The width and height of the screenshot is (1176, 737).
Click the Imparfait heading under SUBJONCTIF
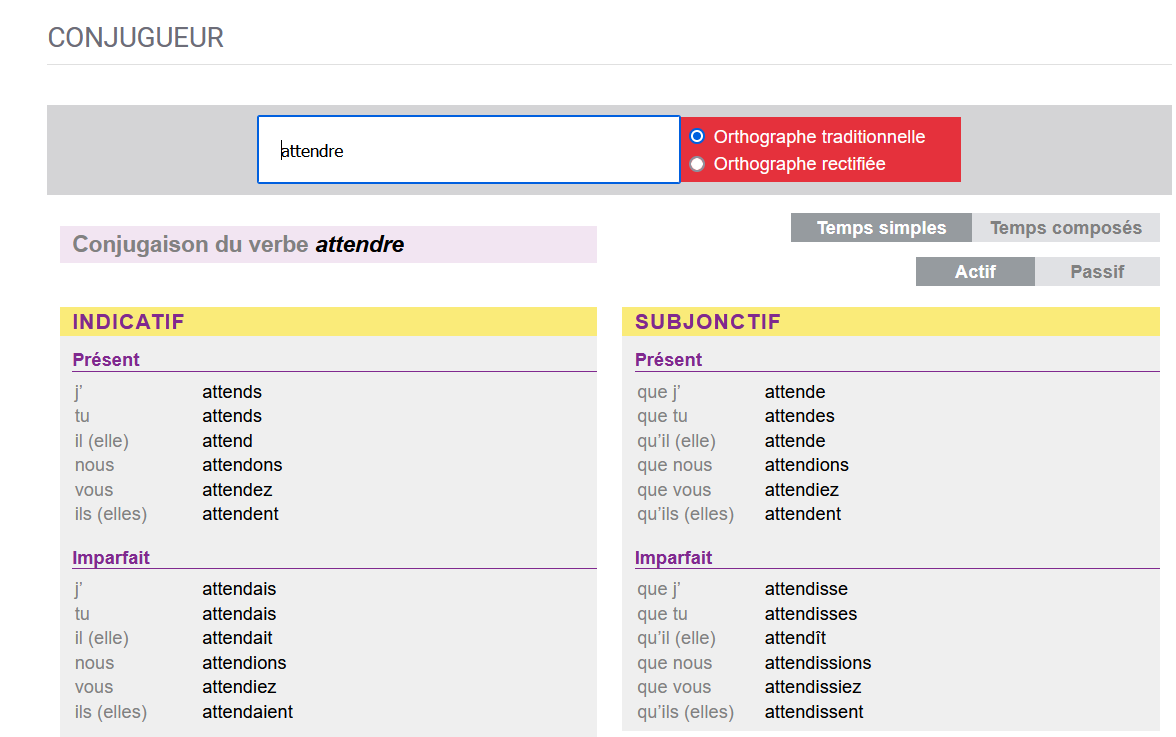[x=673, y=558]
